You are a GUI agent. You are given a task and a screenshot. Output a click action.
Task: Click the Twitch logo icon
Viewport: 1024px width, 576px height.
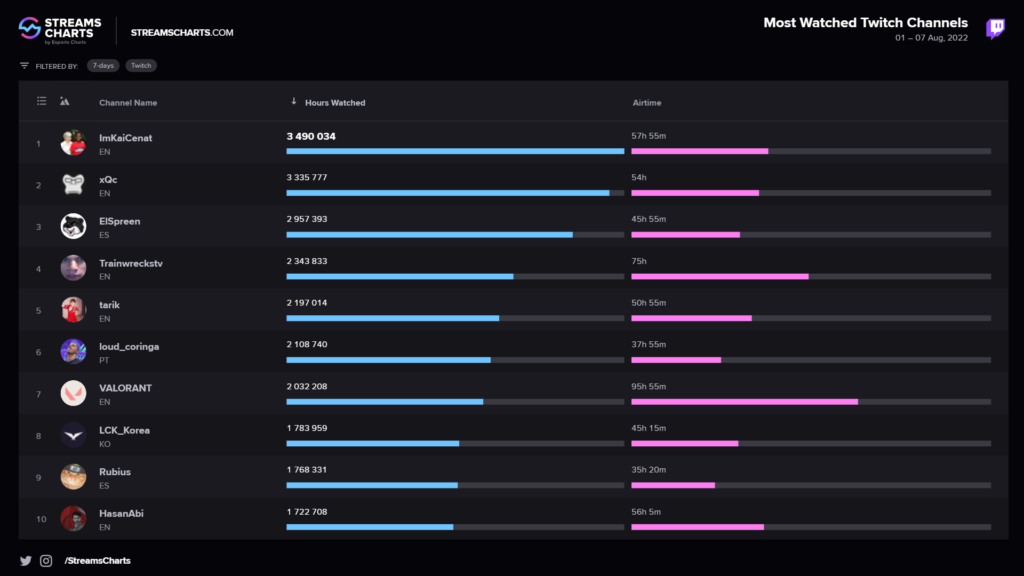(x=995, y=28)
